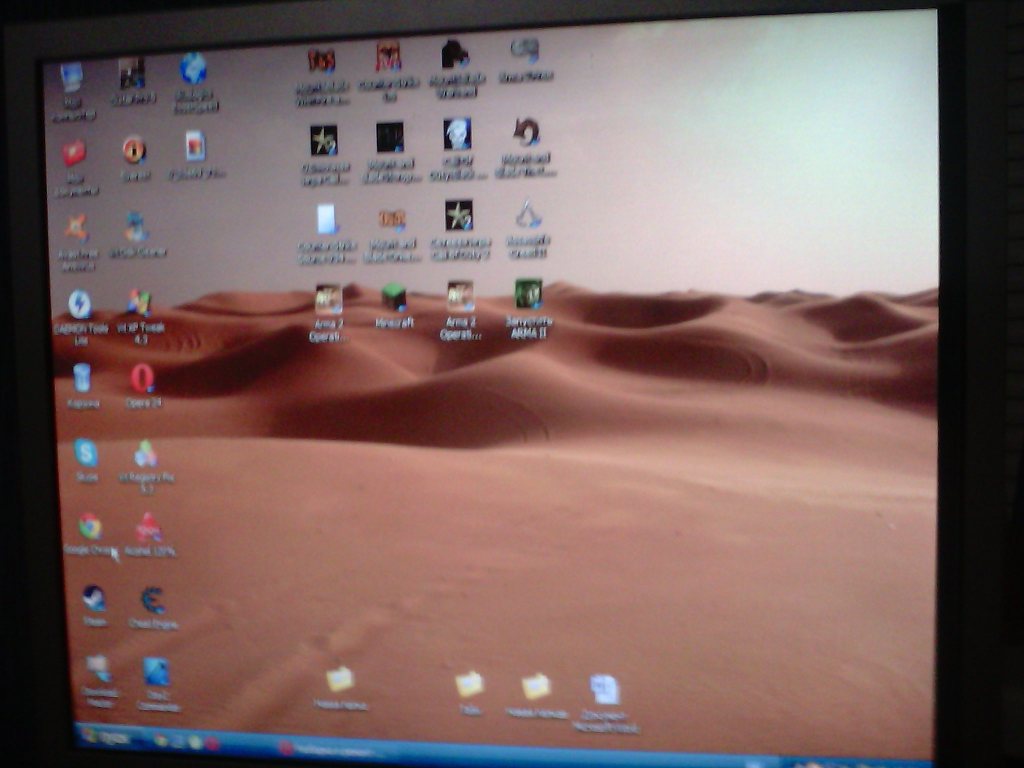Screen dimensions: 1024x768
Task: Open the Vit Registry Fix shortcut
Action: (x=146, y=455)
